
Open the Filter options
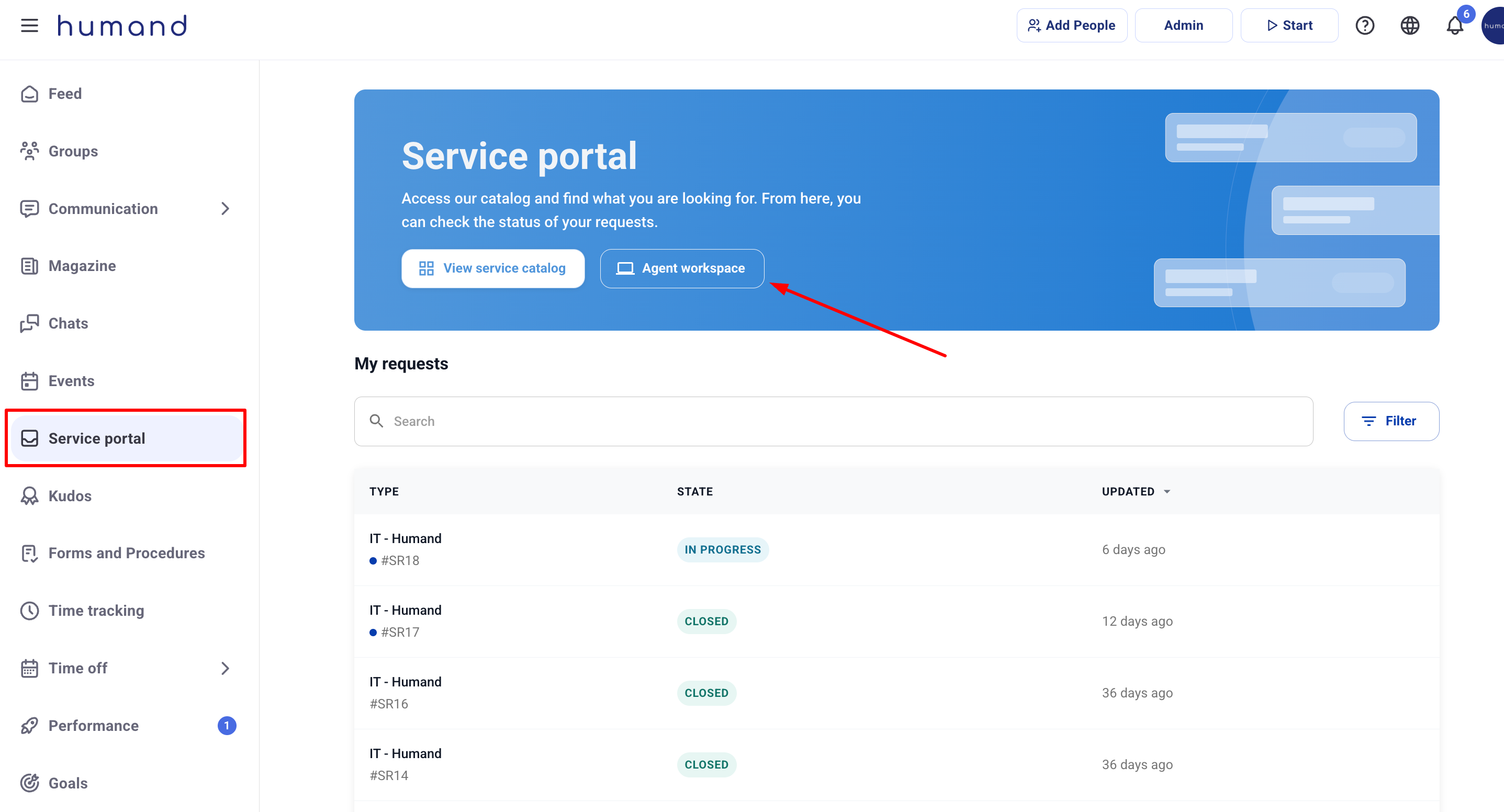pos(1391,421)
